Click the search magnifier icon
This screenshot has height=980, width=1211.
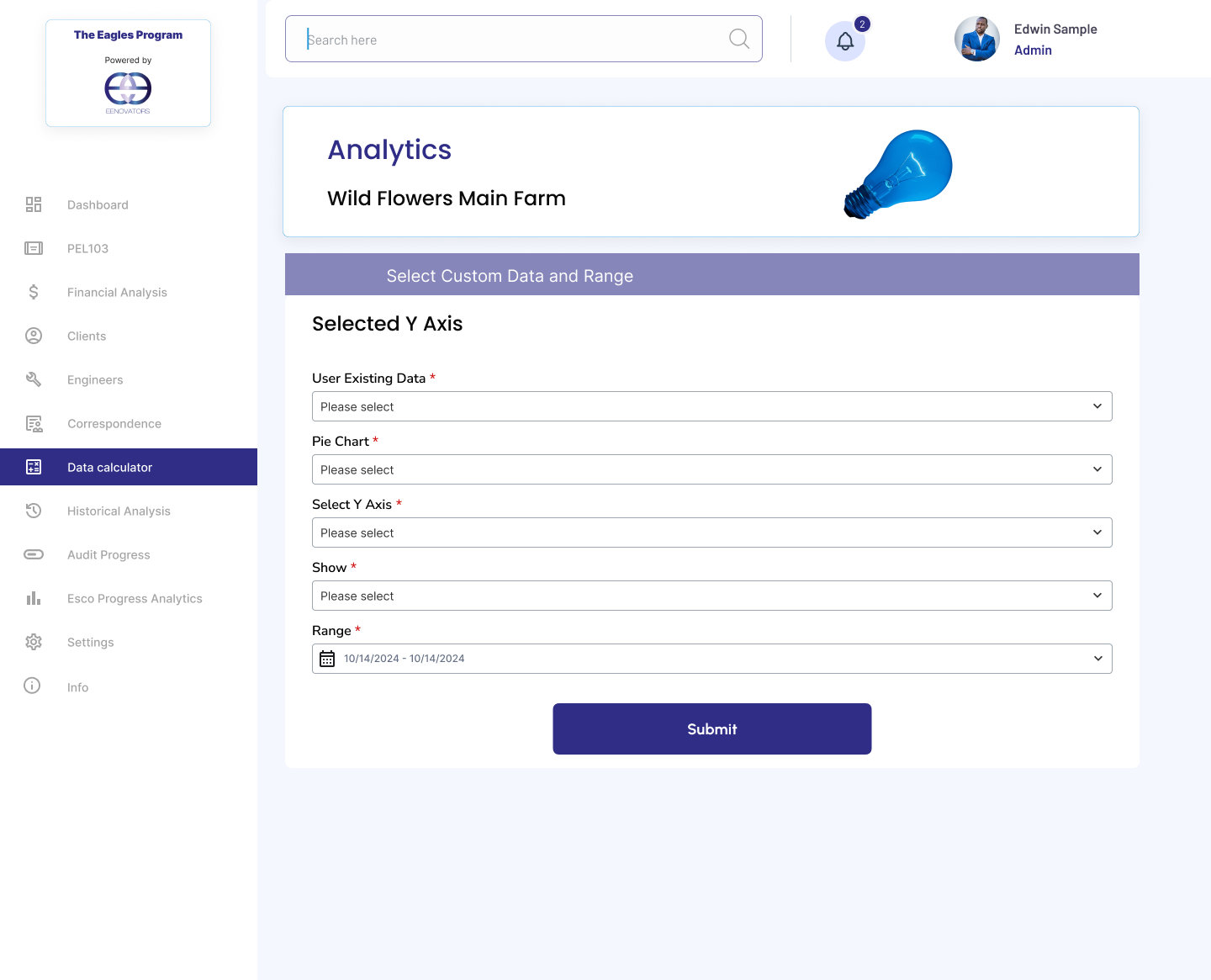739,39
